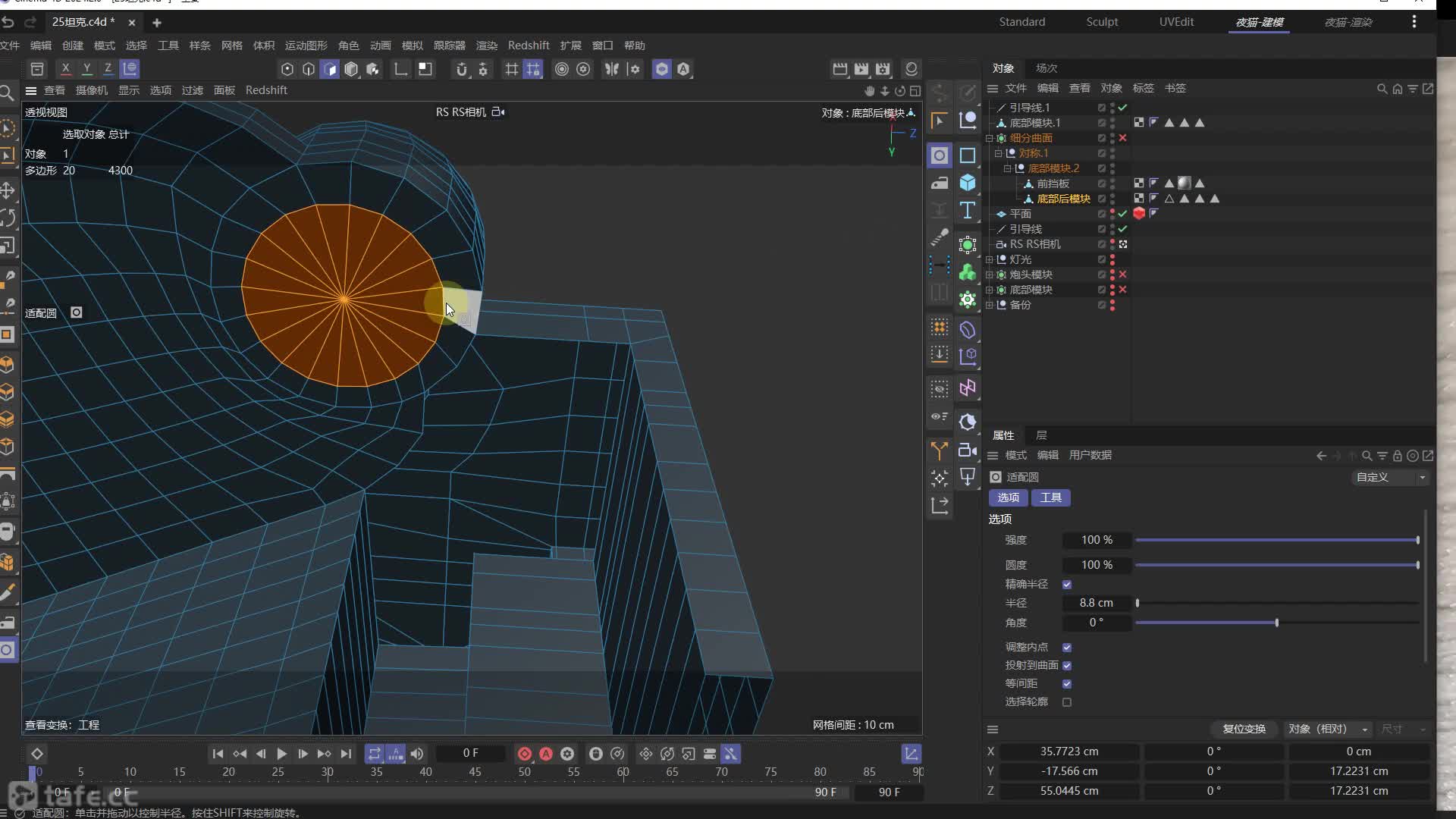Select the 工具 attribute tab button
Viewport: 1456px width, 819px height.
click(1050, 498)
